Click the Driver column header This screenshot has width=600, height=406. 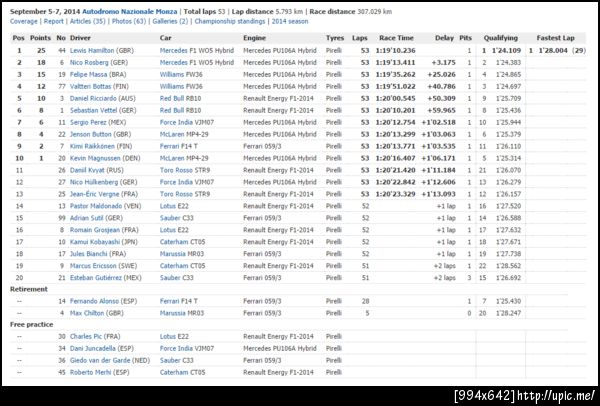(x=80, y=38)
